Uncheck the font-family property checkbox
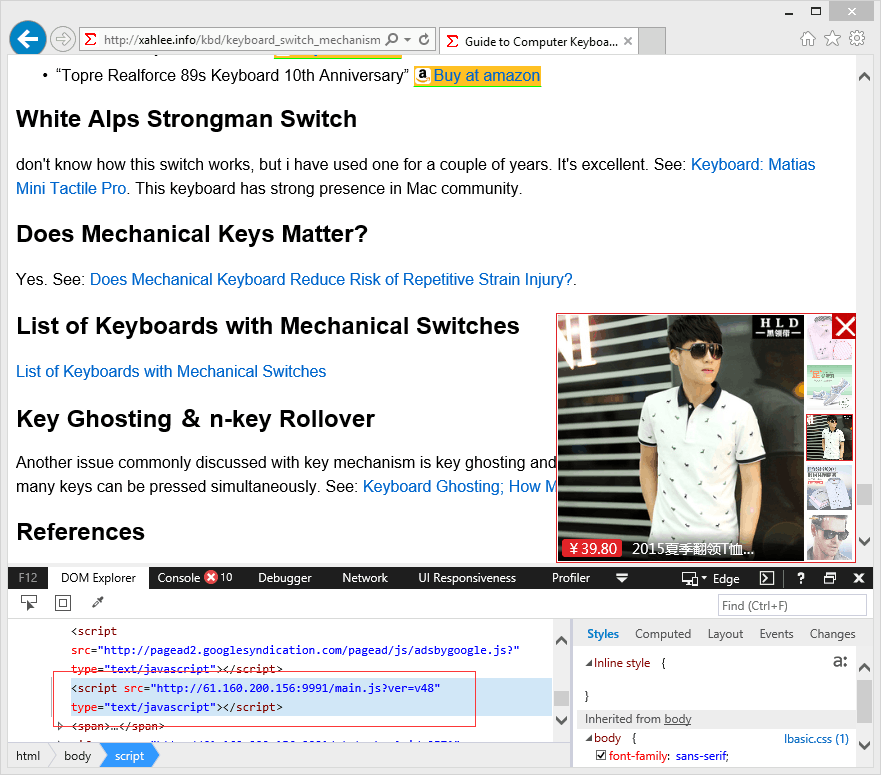Image resolution: width=881 pixels, height=775 pixels. pyautogui.click(x=601, y=755)
